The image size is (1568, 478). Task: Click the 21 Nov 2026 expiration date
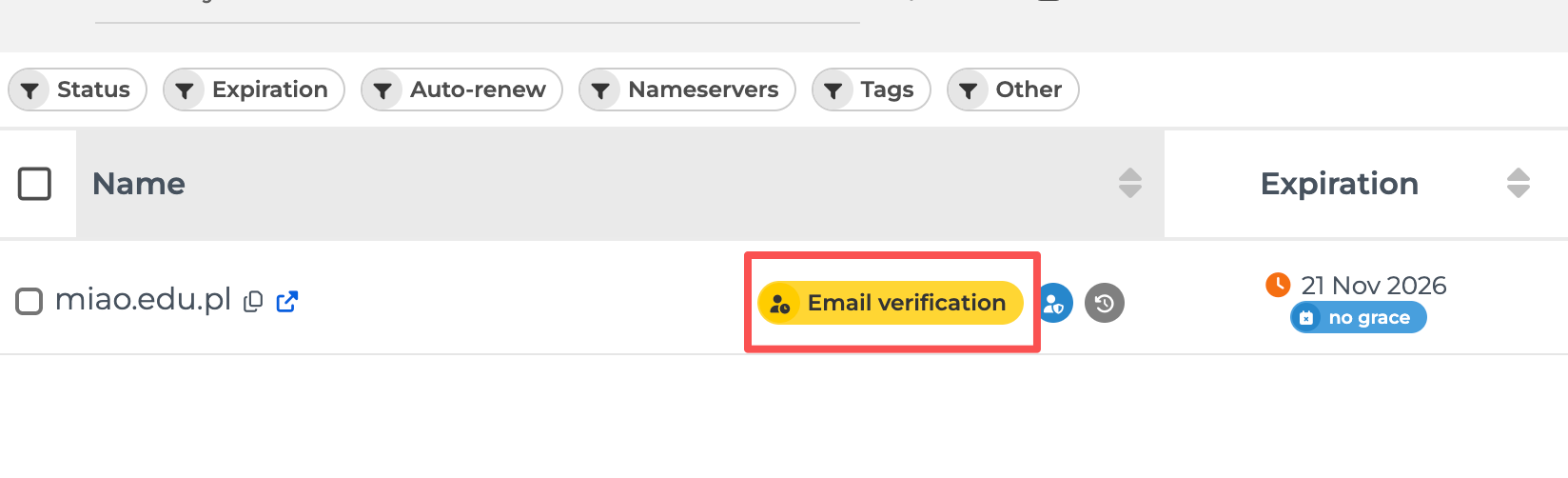1373,286
